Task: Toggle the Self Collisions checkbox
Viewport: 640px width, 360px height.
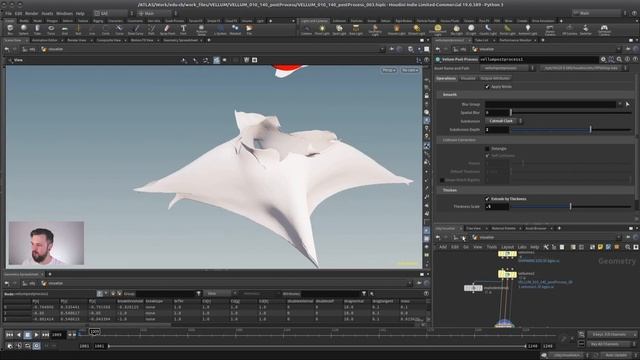Action: point(487,156)
